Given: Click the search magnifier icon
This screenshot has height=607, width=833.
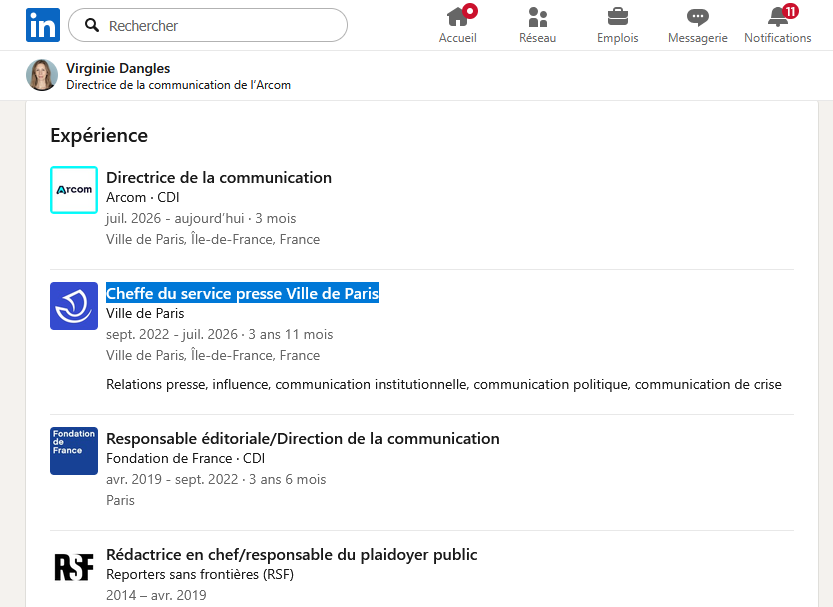Looking at the screenshot, I should tap(92, 25).
